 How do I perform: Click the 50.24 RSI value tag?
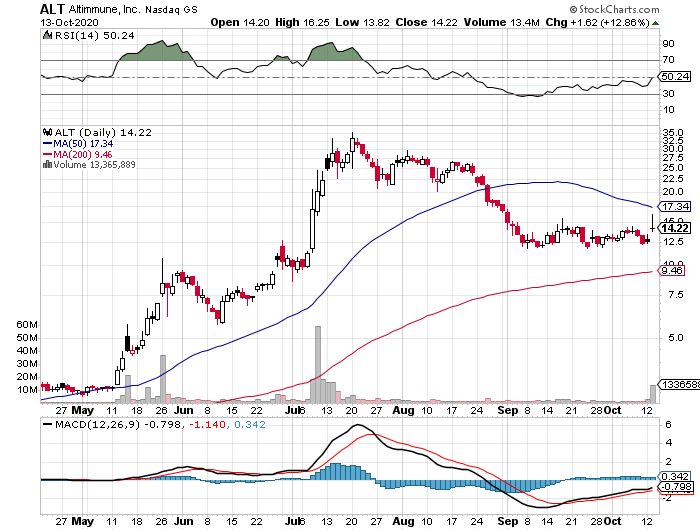672,75
